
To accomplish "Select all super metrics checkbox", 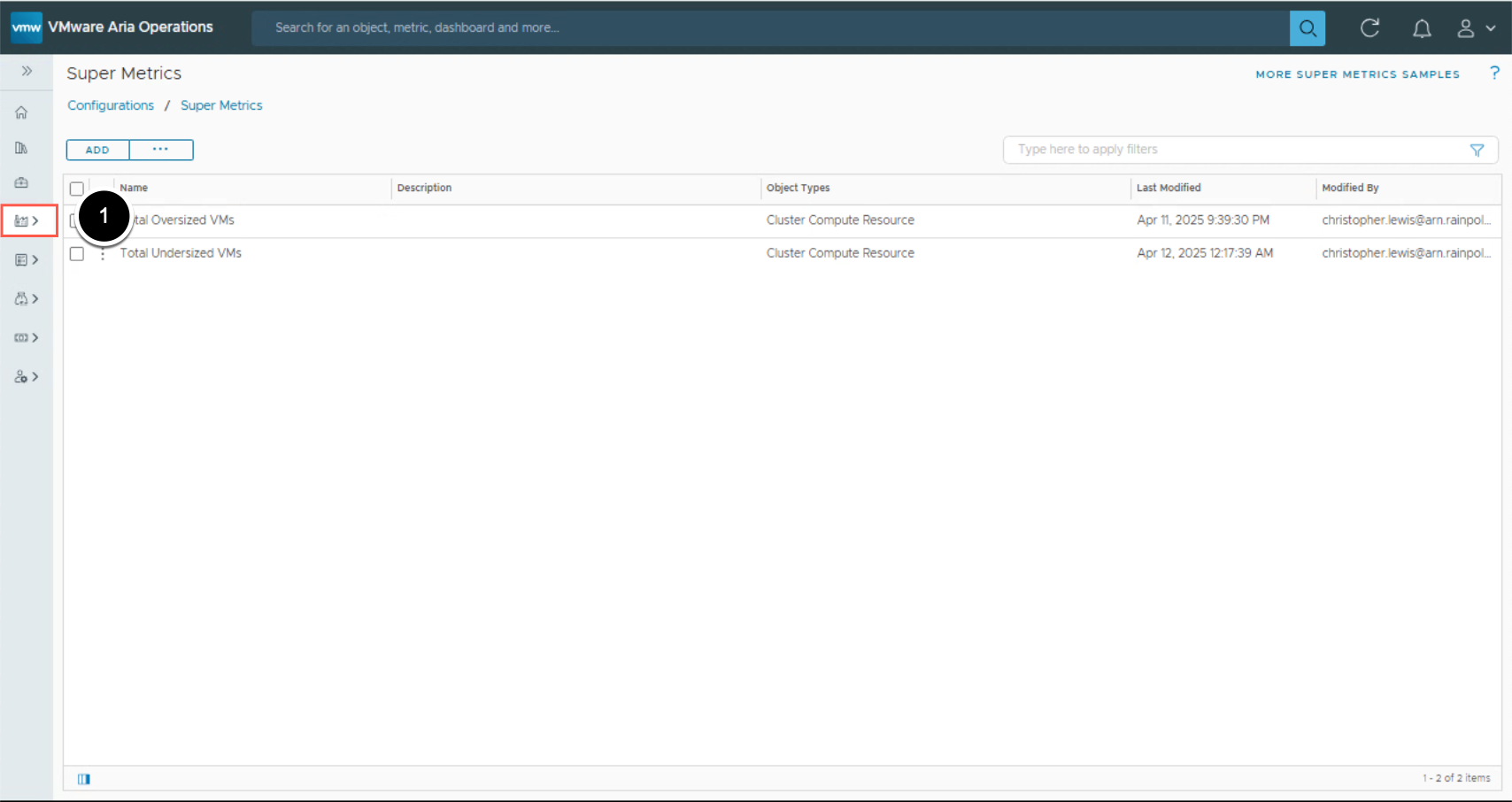I will 77,189.
